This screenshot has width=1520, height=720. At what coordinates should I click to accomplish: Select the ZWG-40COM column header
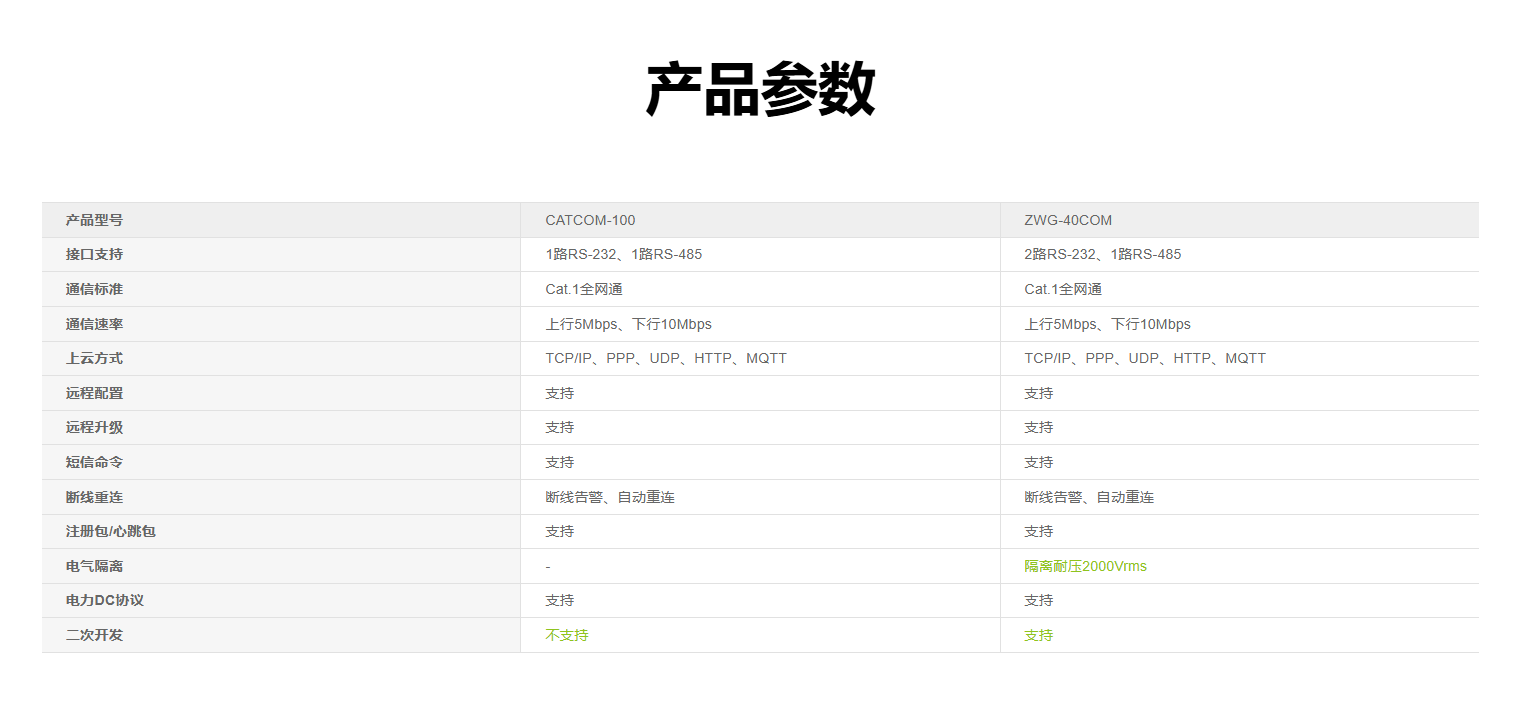pos(1068,220)
